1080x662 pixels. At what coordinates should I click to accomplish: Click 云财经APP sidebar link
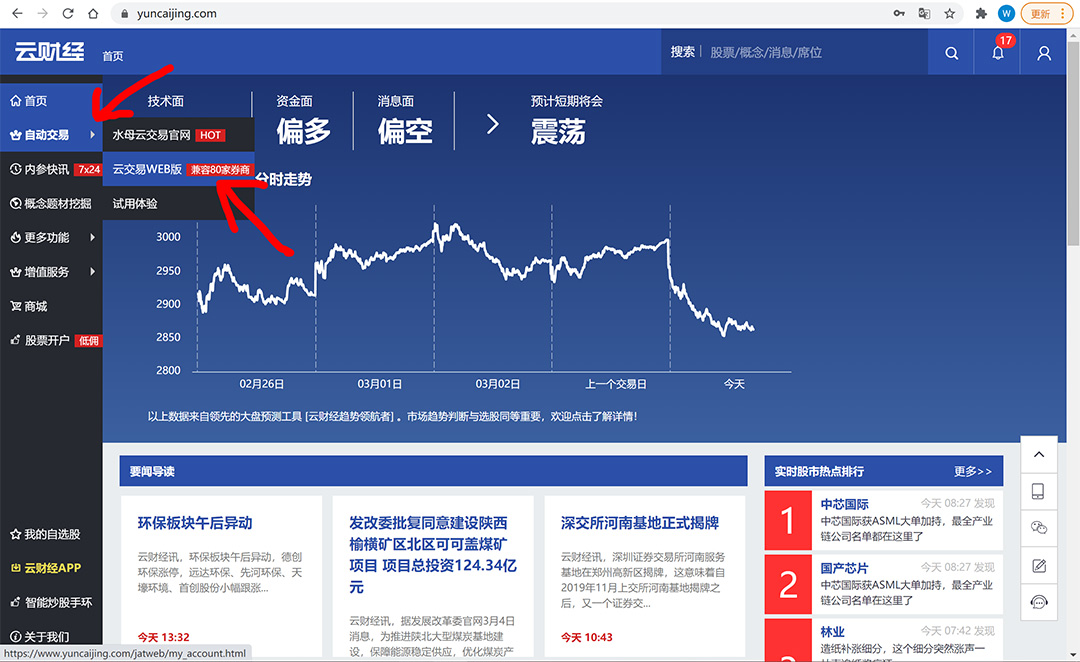(x=51, y=568)
